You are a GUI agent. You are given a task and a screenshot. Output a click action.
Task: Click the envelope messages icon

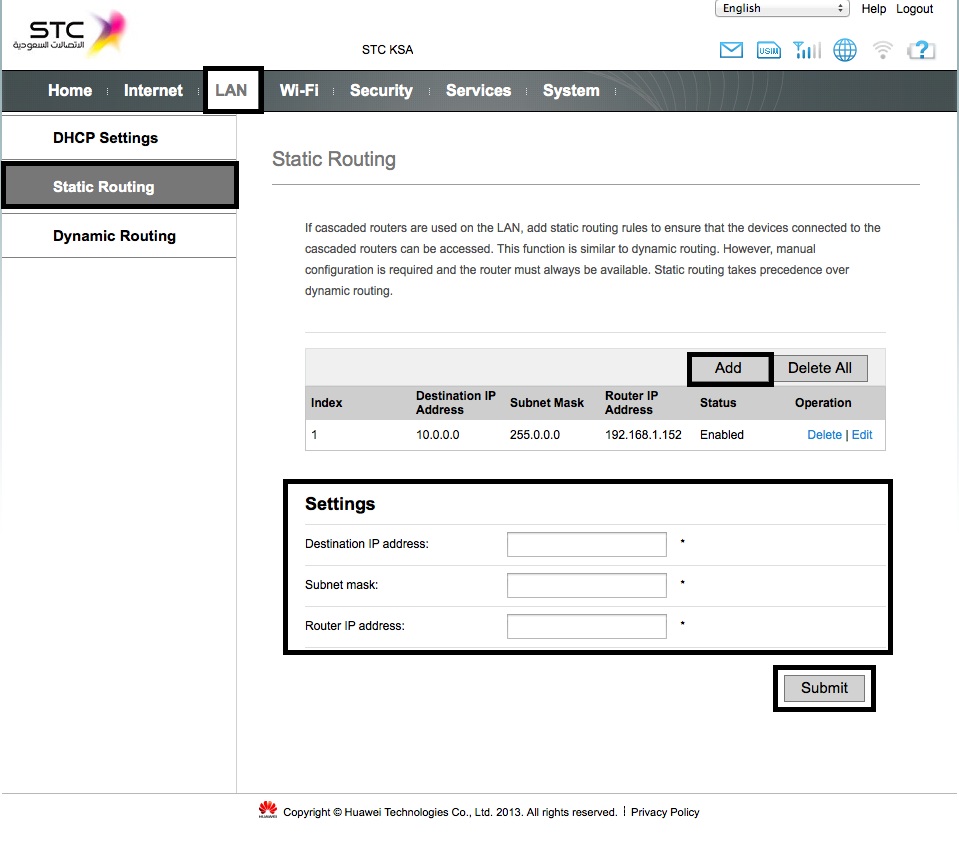point(731,50)
